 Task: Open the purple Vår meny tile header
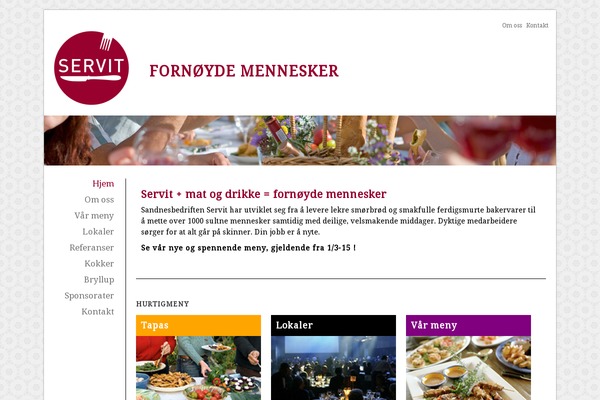468,325
